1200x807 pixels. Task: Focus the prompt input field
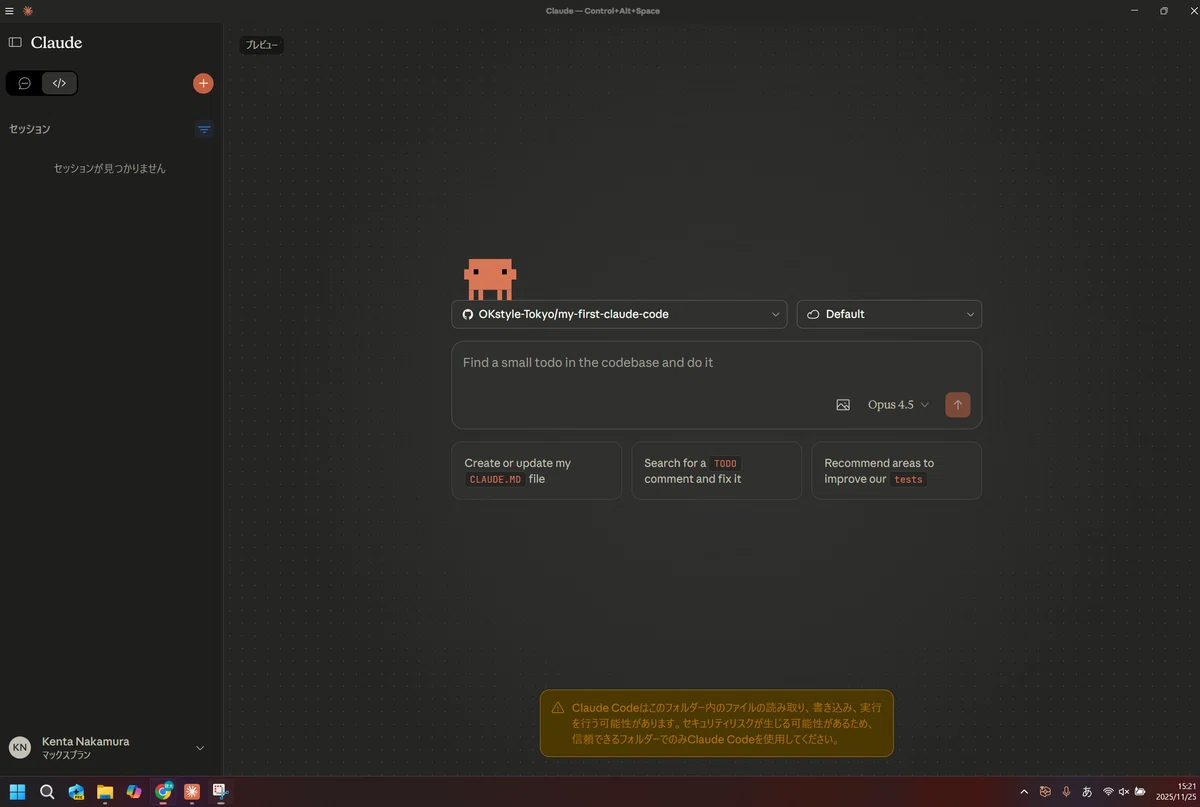[x=716, y=363]
